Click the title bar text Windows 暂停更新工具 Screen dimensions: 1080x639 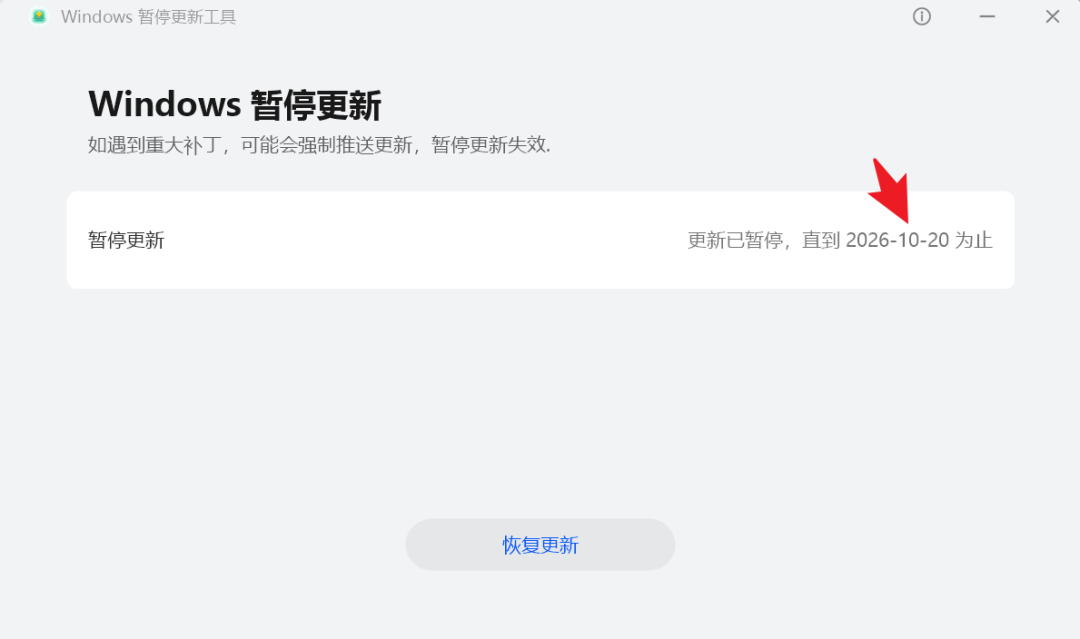148,17
